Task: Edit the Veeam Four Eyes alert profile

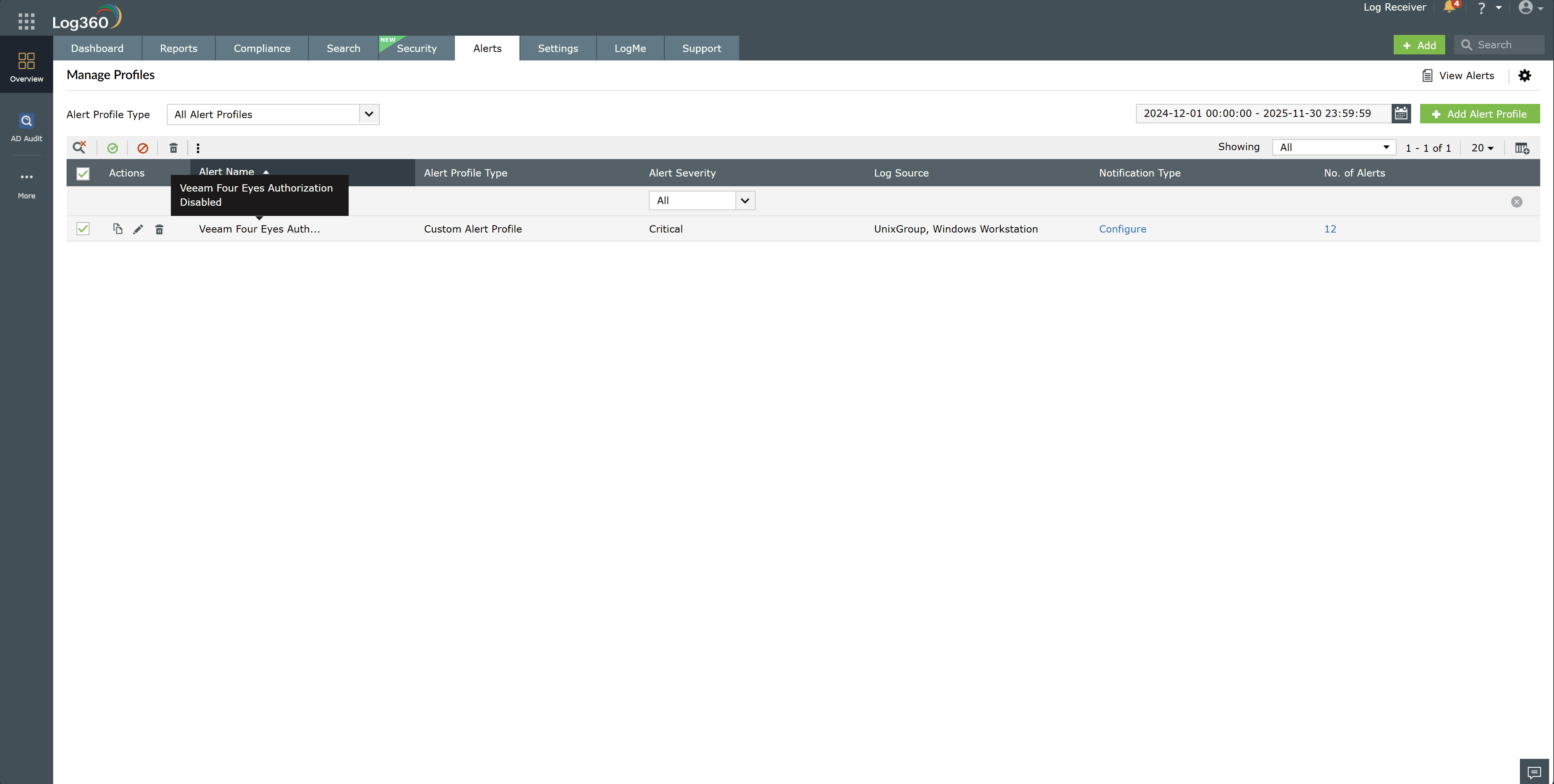Action: click(x=138, y=228)
